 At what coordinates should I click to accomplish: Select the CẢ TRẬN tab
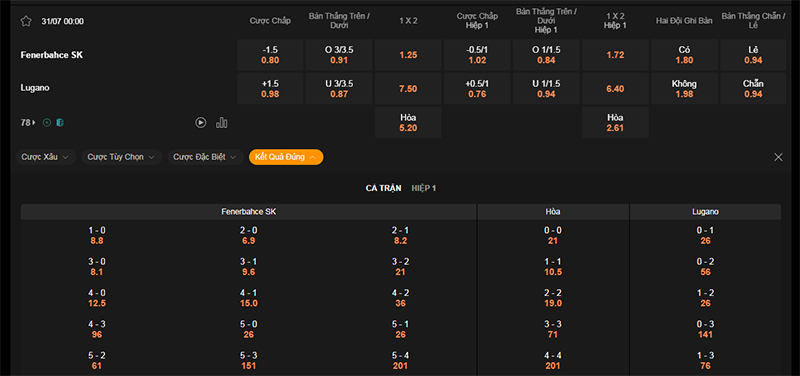(383, 188)
